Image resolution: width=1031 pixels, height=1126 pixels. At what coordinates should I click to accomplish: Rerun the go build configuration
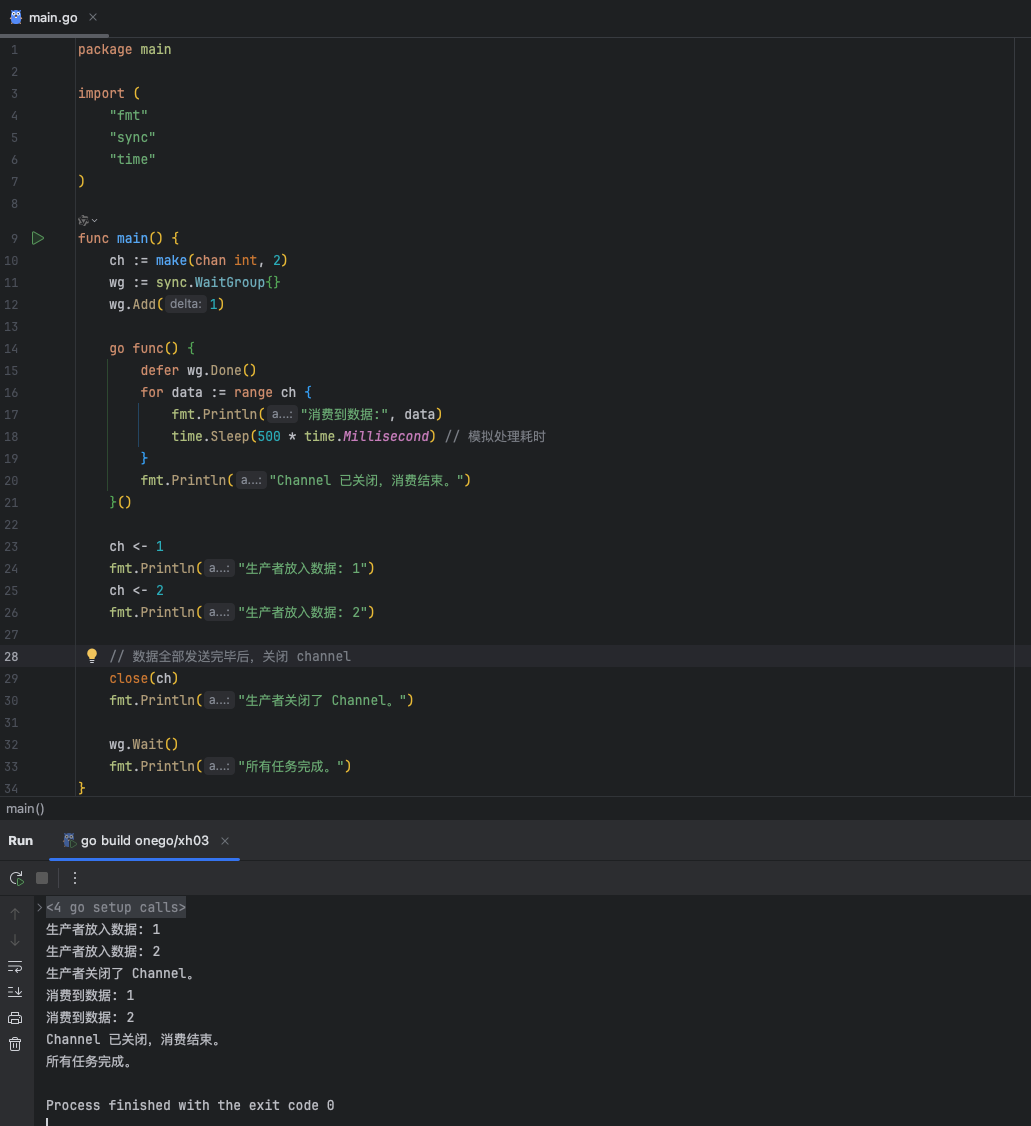17,878
